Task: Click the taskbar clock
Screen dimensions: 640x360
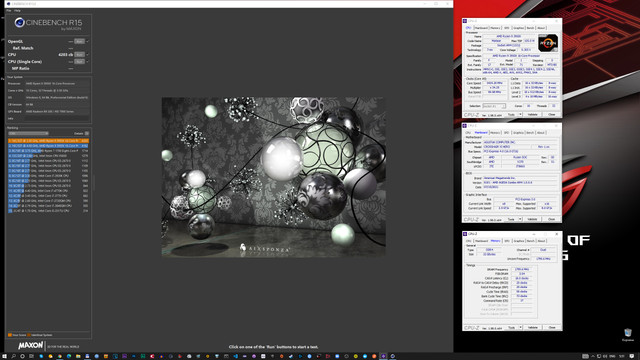Action: pyautogui.click(x=622, y=356)
